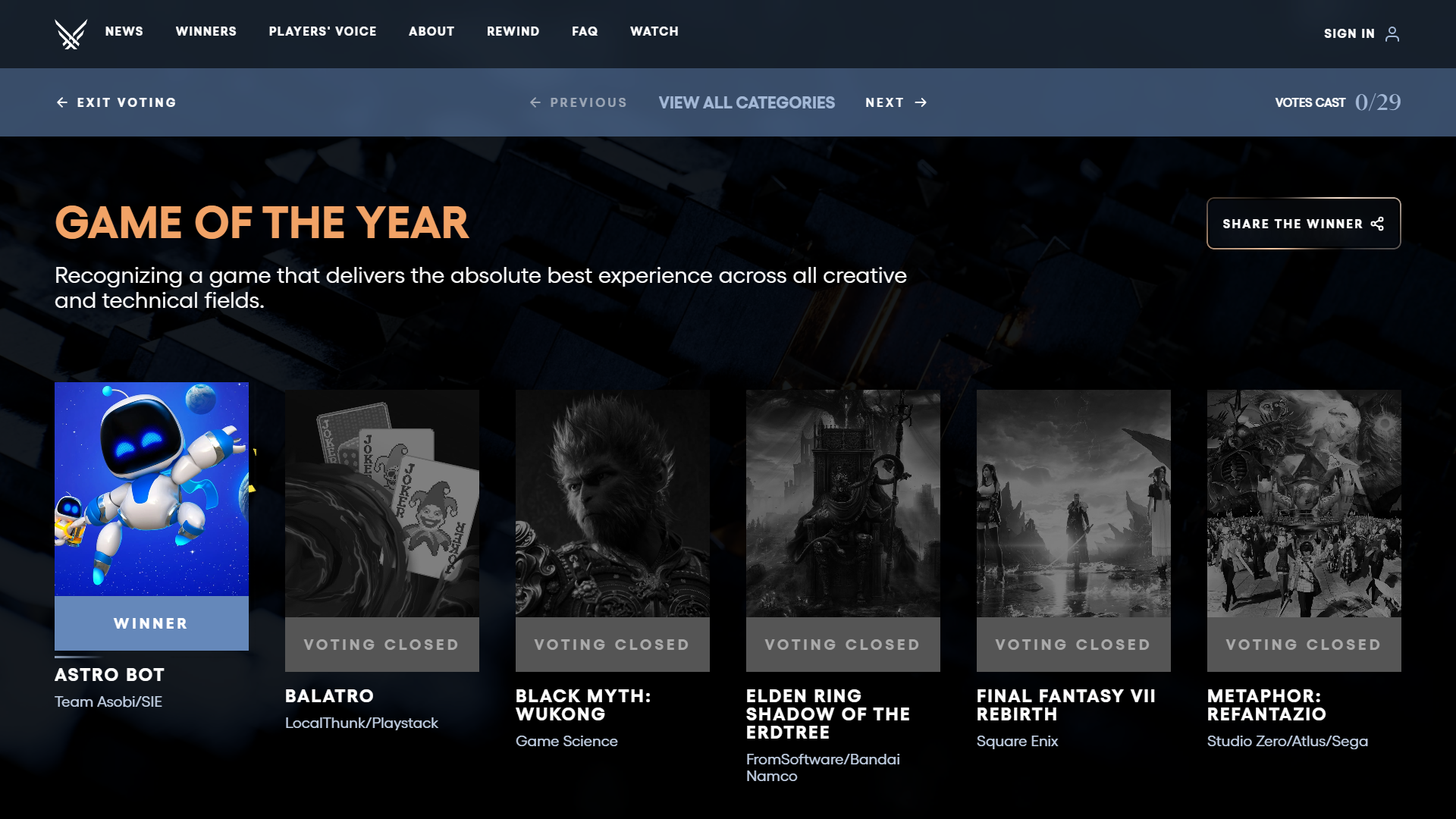Click the user profile icon
The height and width of the screenshot is (819, 1456).
(x=1392, y=34)
